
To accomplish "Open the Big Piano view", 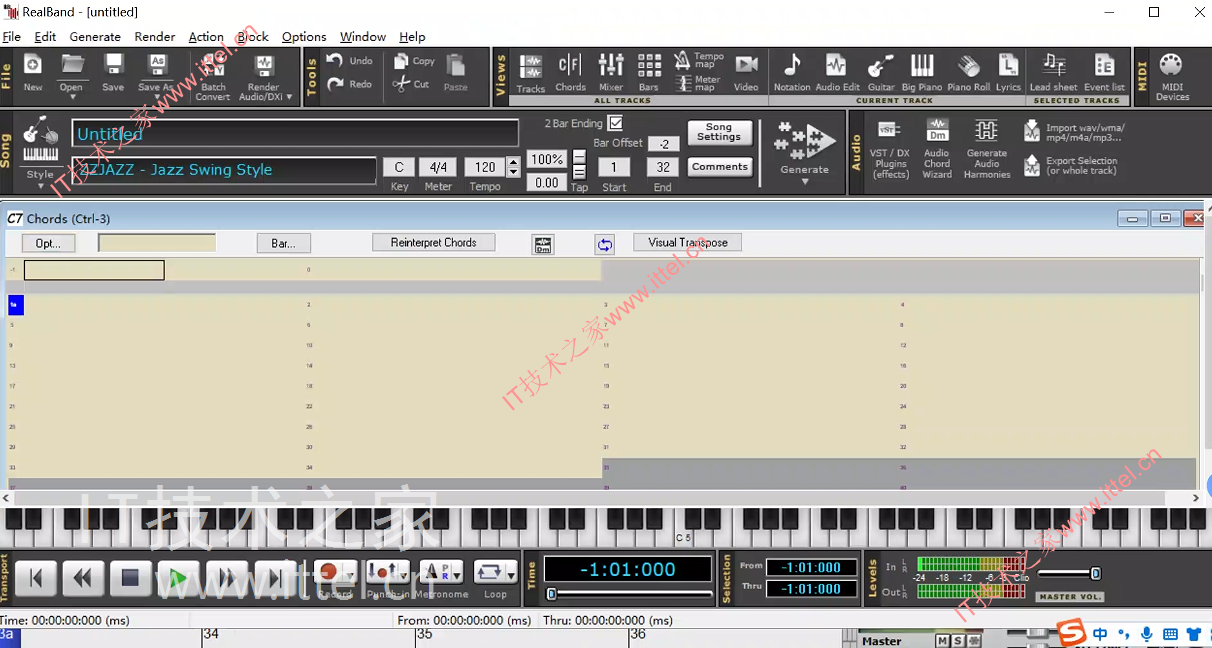I will click(922, 73).
